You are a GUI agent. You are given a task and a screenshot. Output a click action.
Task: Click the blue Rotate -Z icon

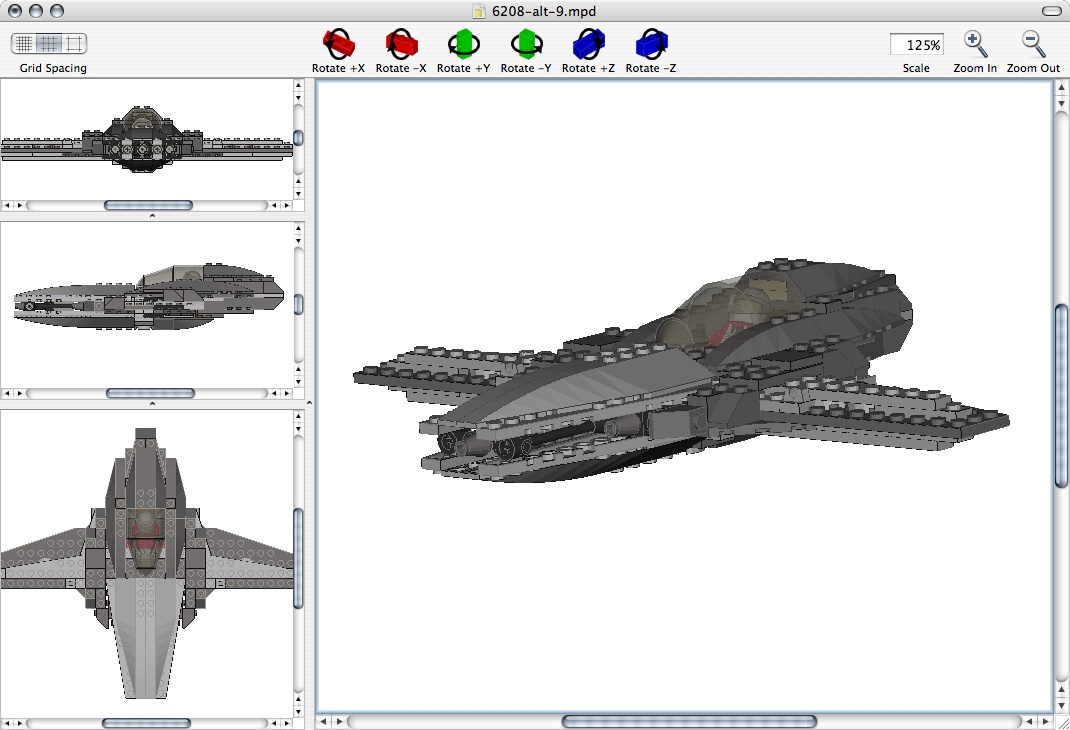coord(649,44)
